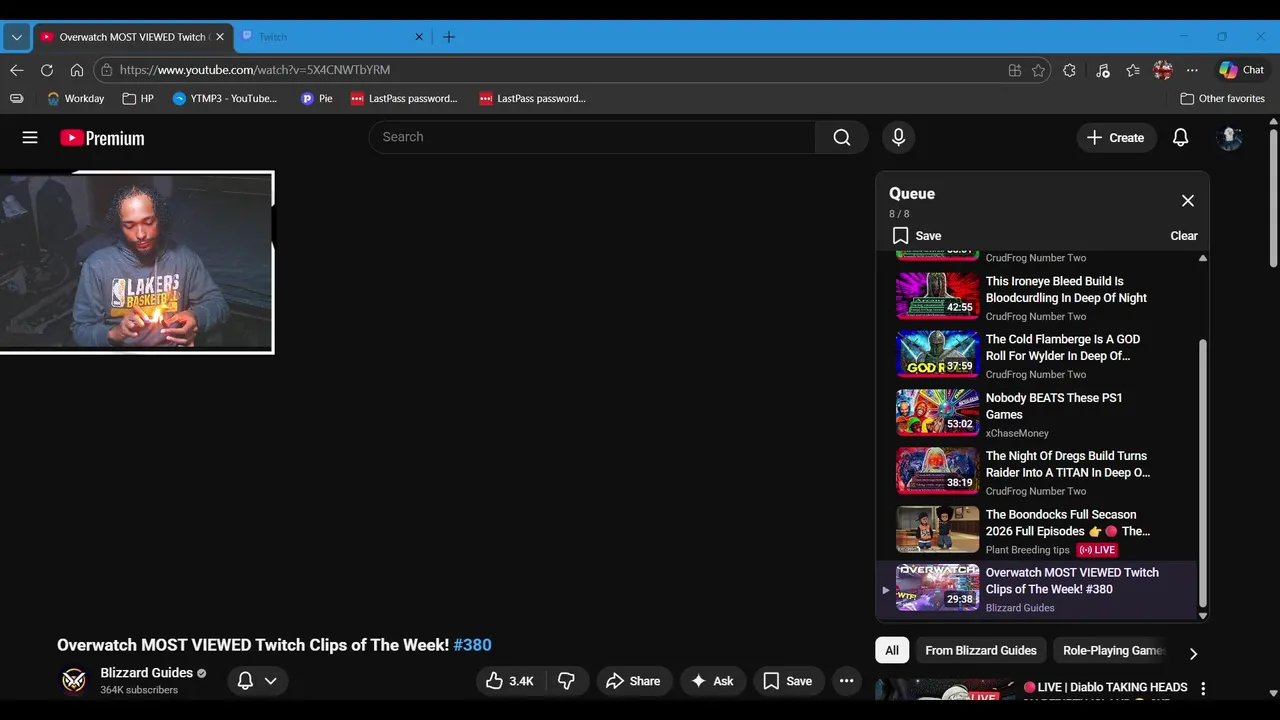This screenshot has height=720, width=1280.
Task: Open the Workday bookmark
Action: click(76, 99)
